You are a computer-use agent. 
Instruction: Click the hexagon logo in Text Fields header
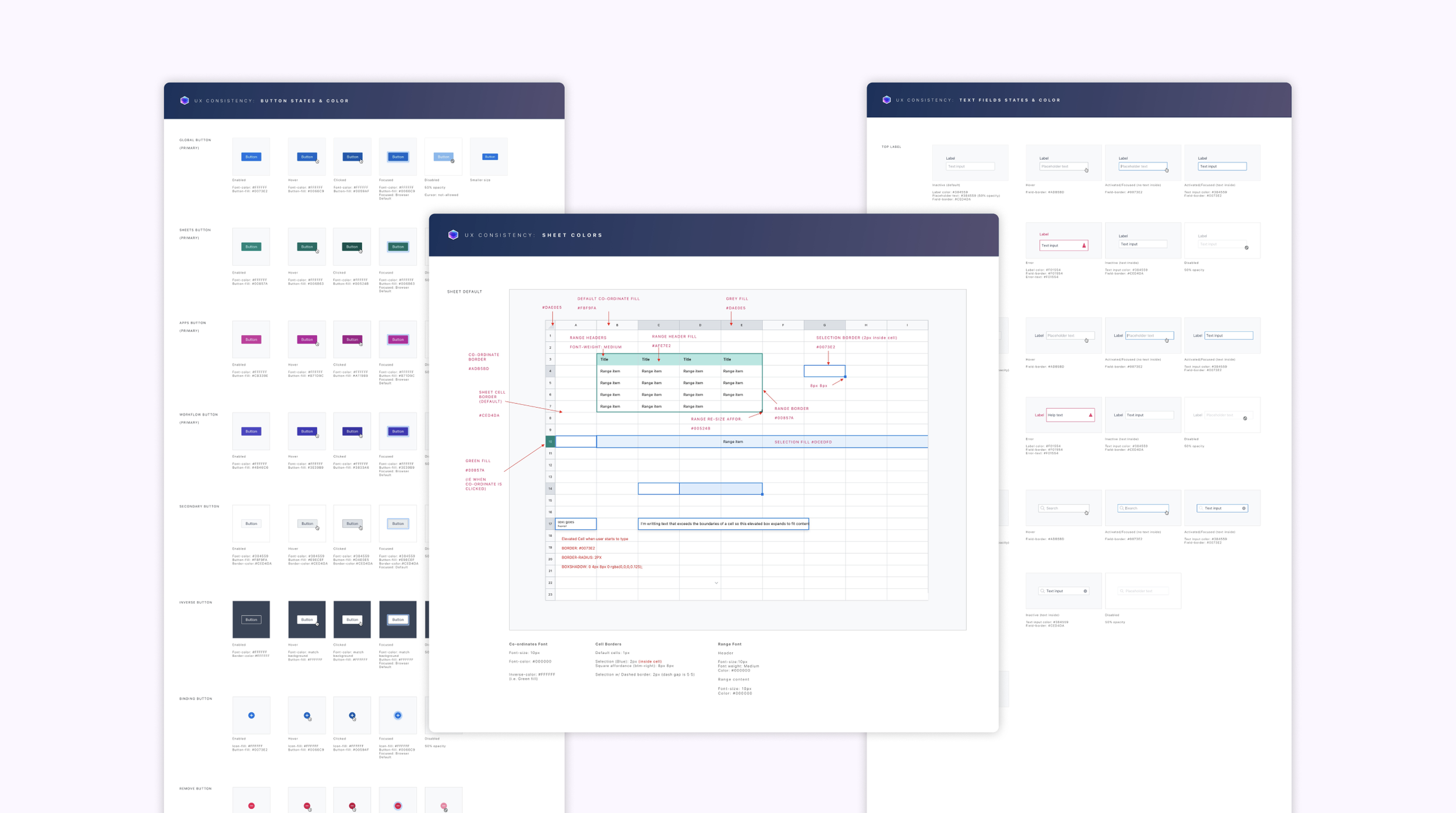coord(886,100)
